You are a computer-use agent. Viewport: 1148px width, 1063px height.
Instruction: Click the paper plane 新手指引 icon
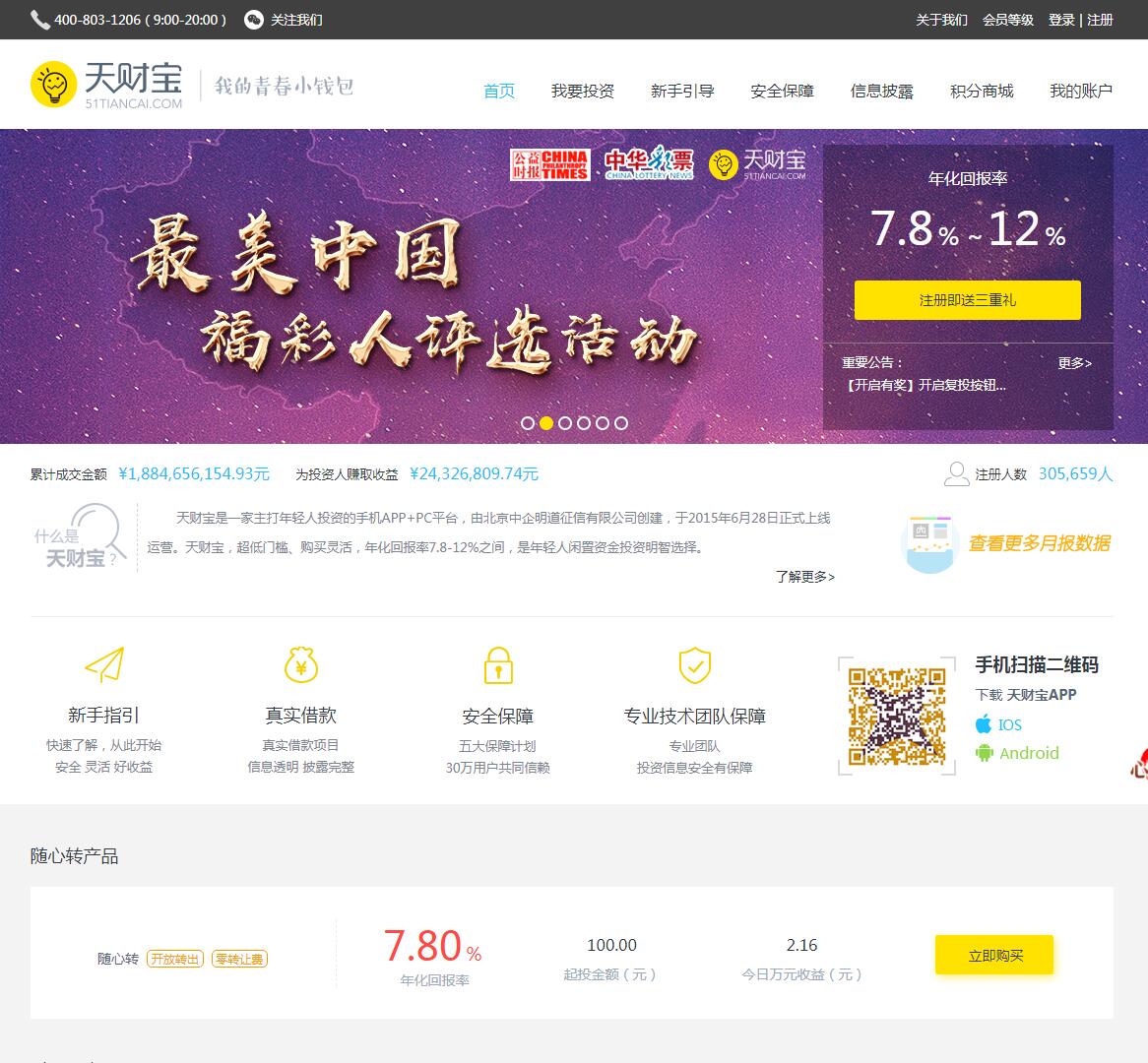click(x=104, y=664)
